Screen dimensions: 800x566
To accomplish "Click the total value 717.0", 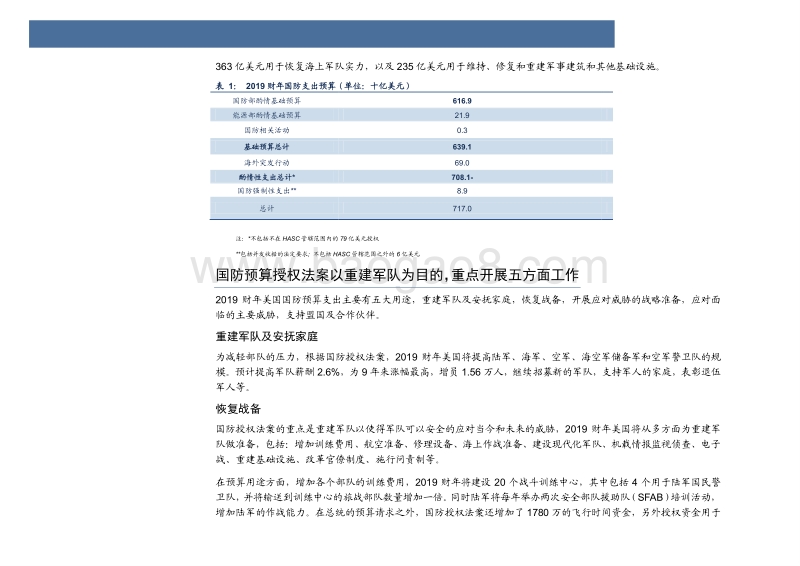I will (x=462, y=208).
